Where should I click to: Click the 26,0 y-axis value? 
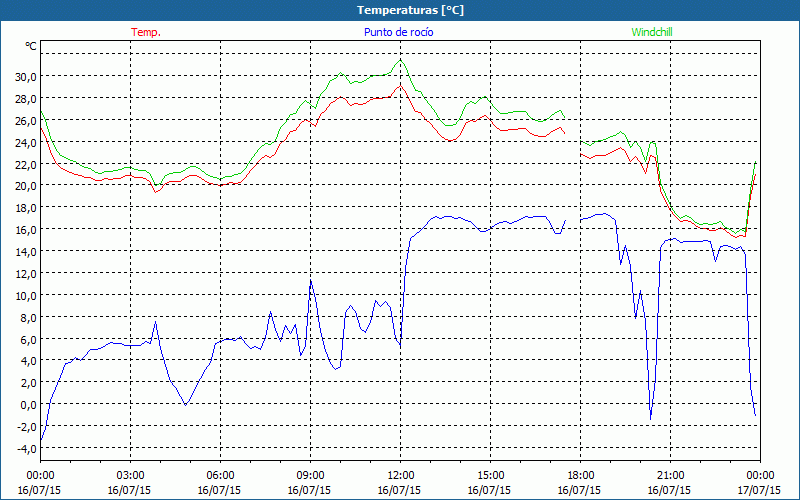(x=26, y=121)
